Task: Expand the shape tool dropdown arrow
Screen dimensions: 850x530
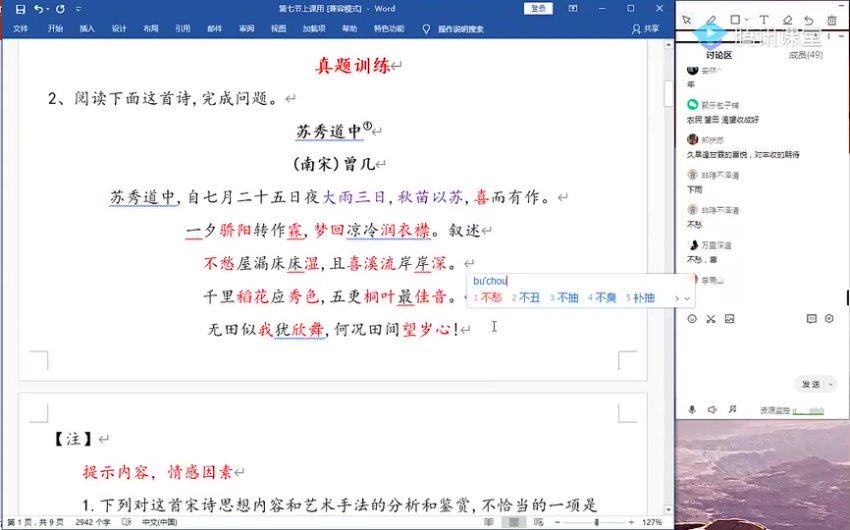Action: (x=746, y=21)
